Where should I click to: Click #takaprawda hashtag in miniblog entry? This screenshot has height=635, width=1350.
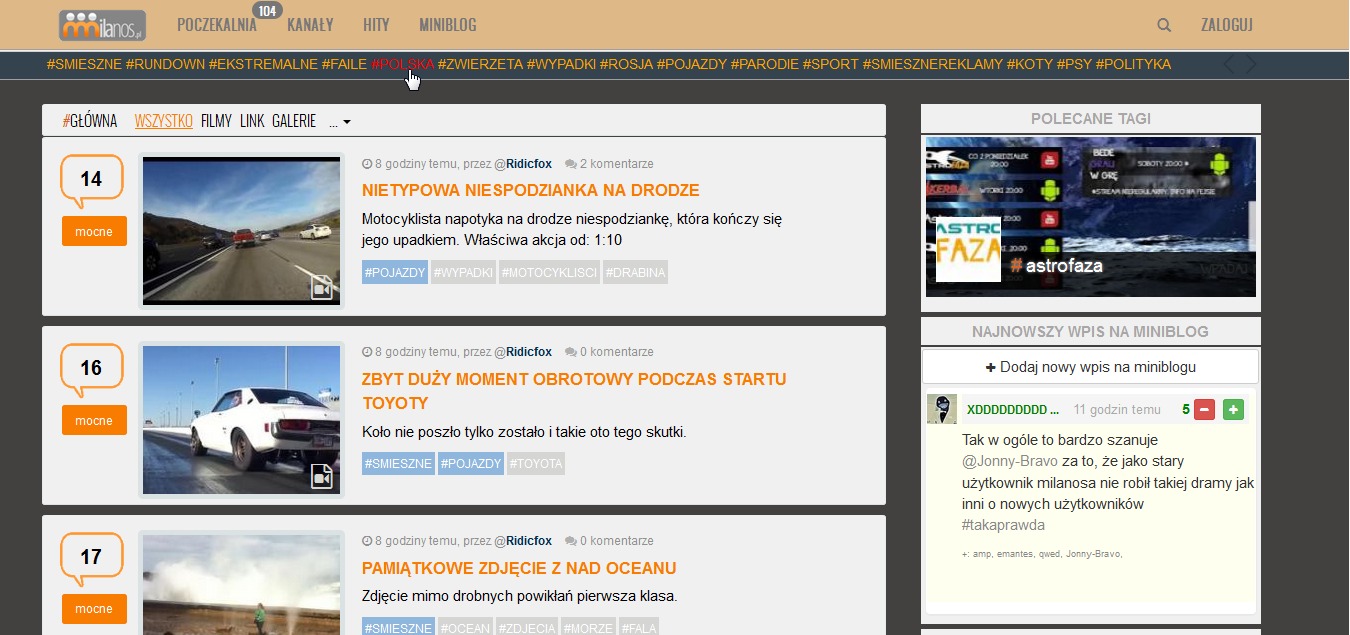click(x=1003, y=525)
